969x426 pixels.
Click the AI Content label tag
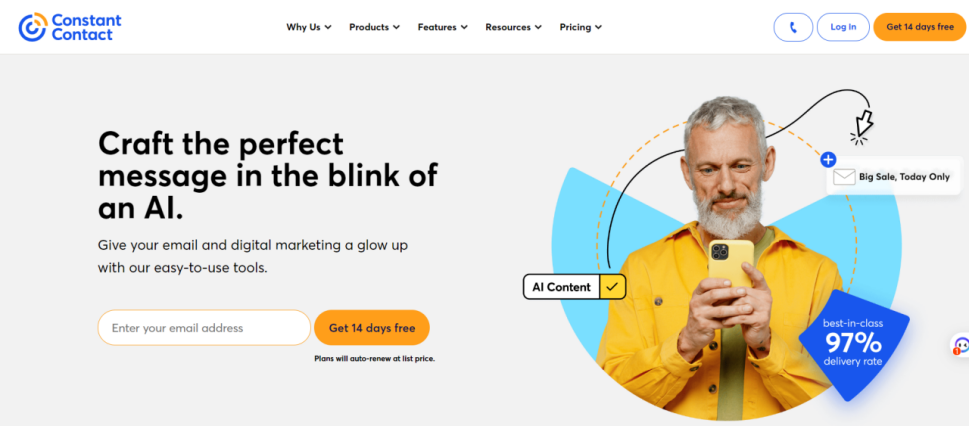tap(562, 287)
